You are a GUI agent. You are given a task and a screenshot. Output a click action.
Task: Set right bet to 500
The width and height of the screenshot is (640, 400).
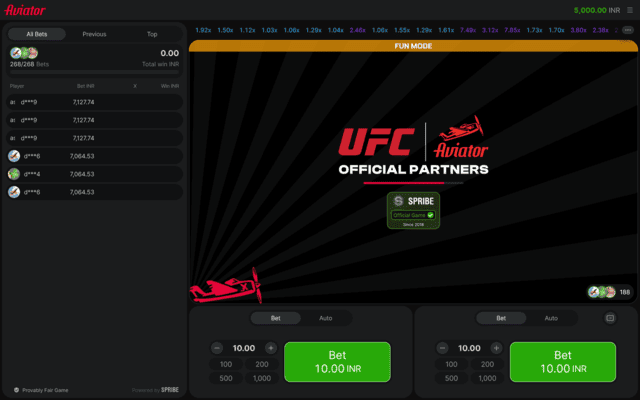451,378
